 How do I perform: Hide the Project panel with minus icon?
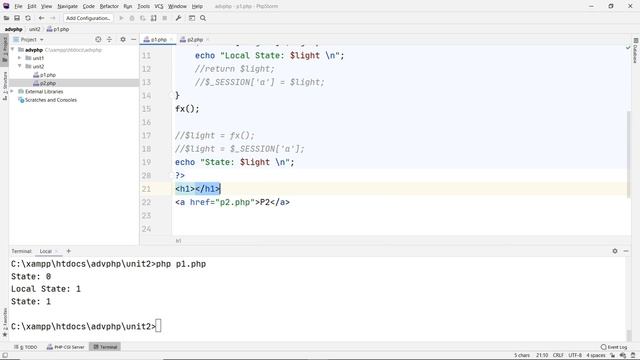tap(133, 39)
